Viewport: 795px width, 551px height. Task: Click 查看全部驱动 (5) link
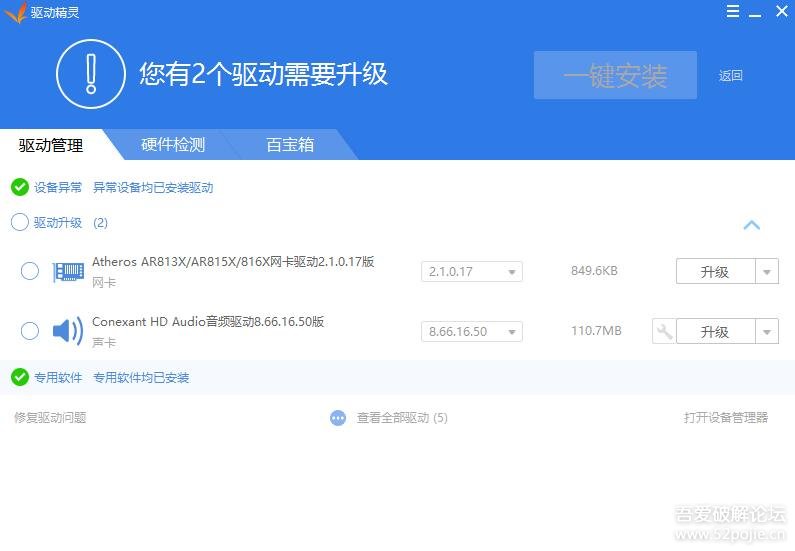pos(402,418)
